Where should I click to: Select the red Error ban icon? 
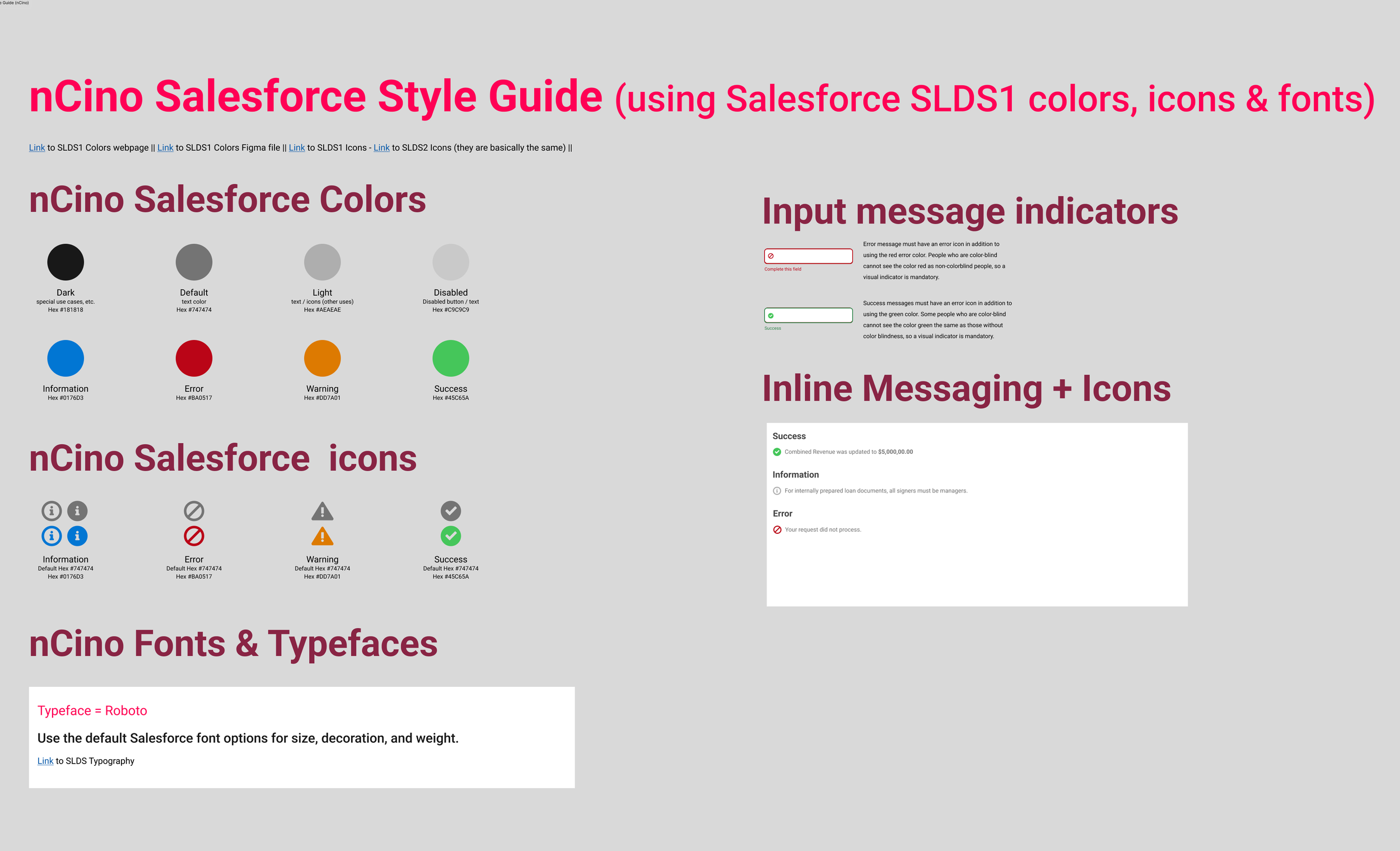(x=194, y=536)
